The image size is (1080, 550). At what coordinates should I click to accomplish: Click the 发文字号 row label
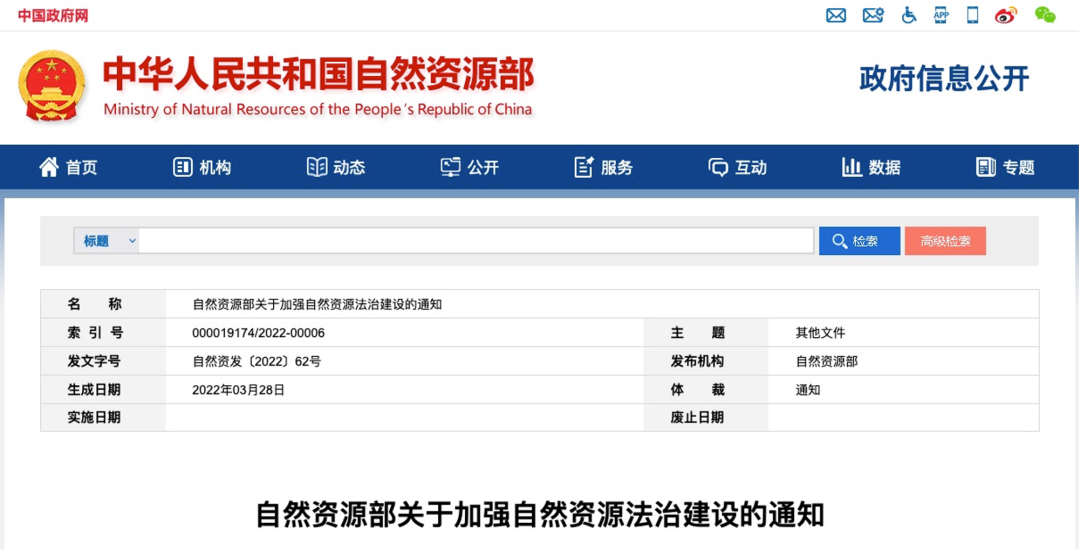[x=94, y=361]
